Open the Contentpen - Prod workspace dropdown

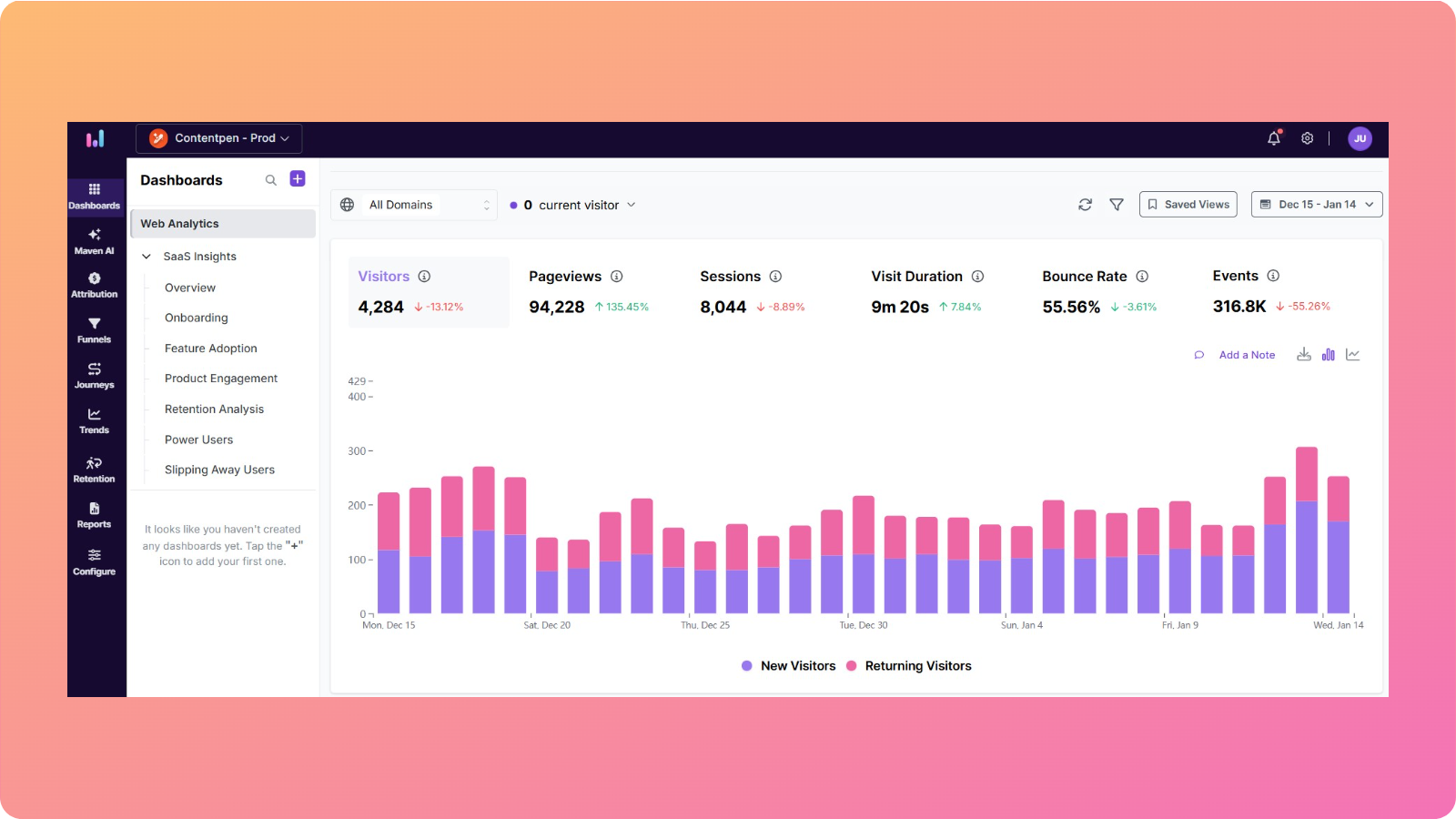[218, 138]
